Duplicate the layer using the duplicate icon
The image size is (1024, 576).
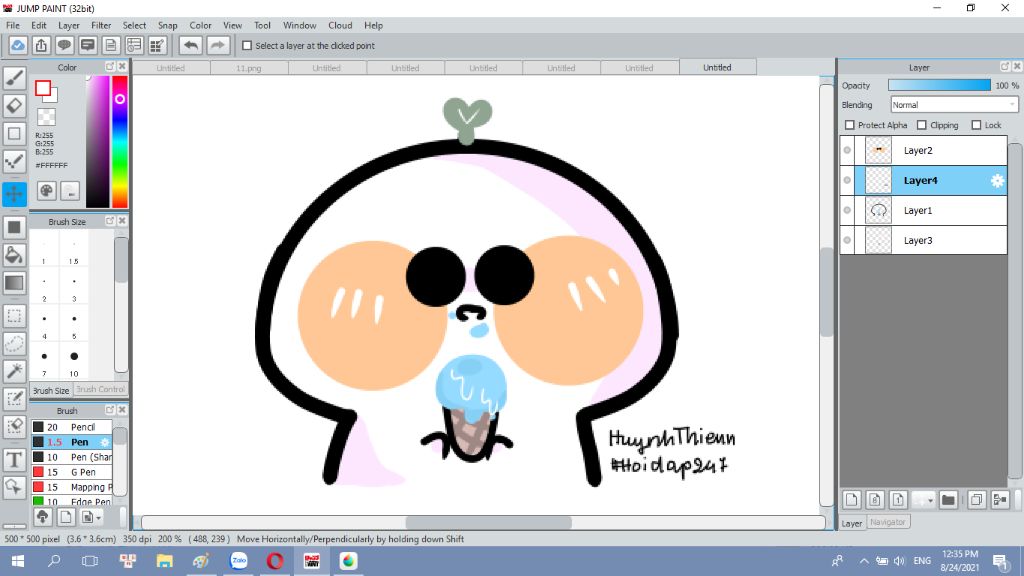976,500
